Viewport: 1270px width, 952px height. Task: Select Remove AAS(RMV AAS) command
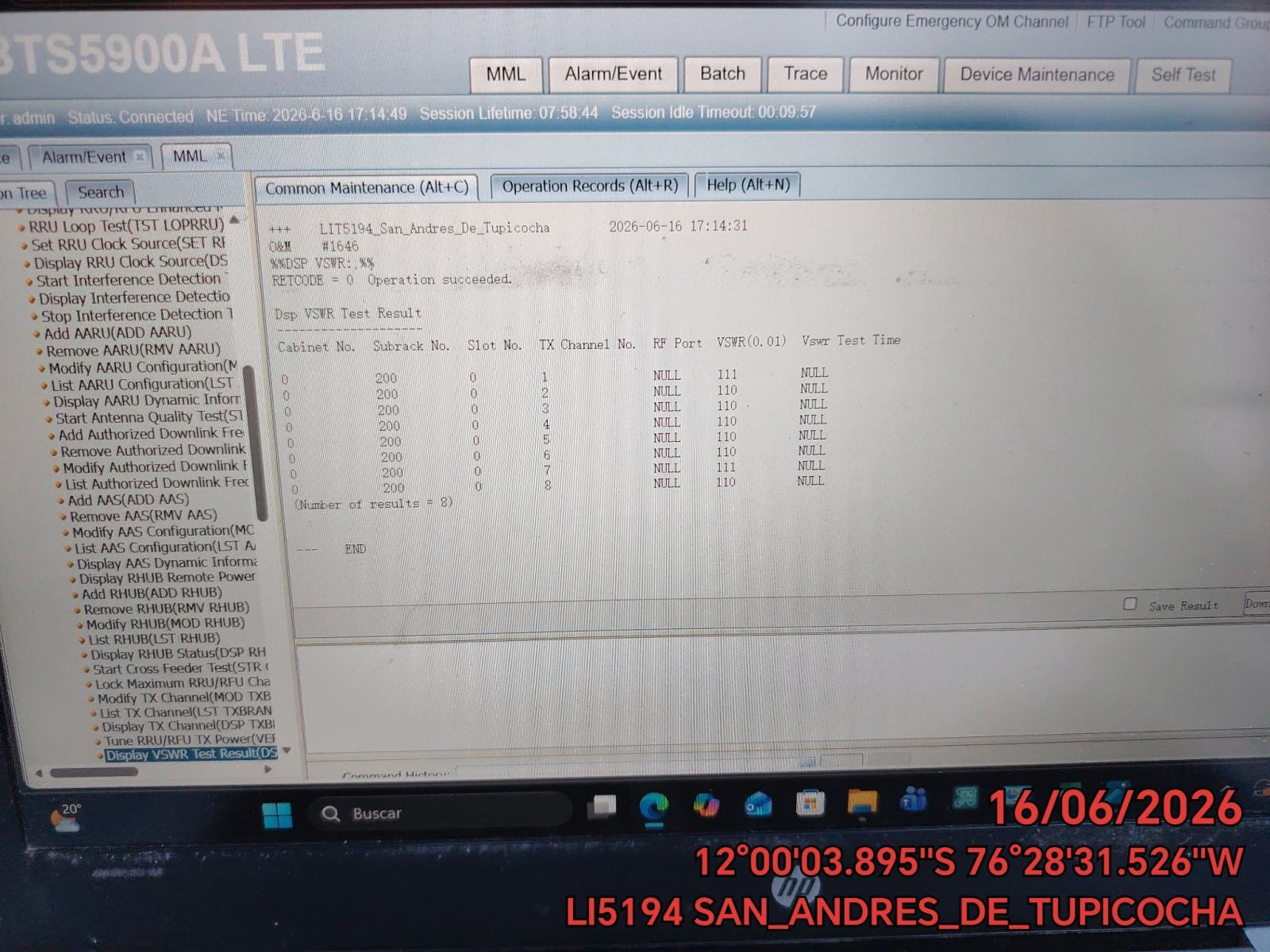click(x=143, y=516)
